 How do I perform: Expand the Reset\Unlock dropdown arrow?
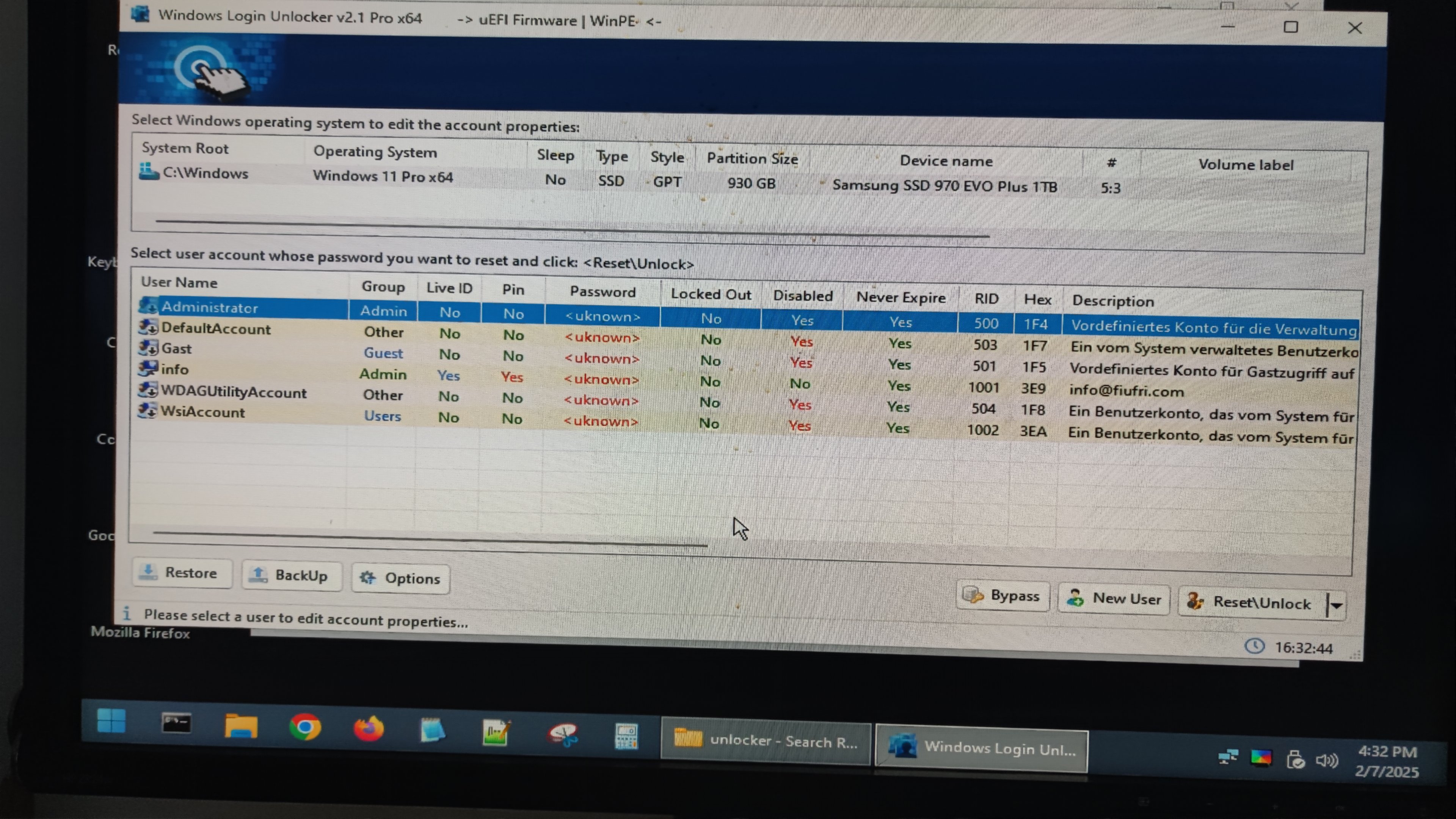[1336, 606]
